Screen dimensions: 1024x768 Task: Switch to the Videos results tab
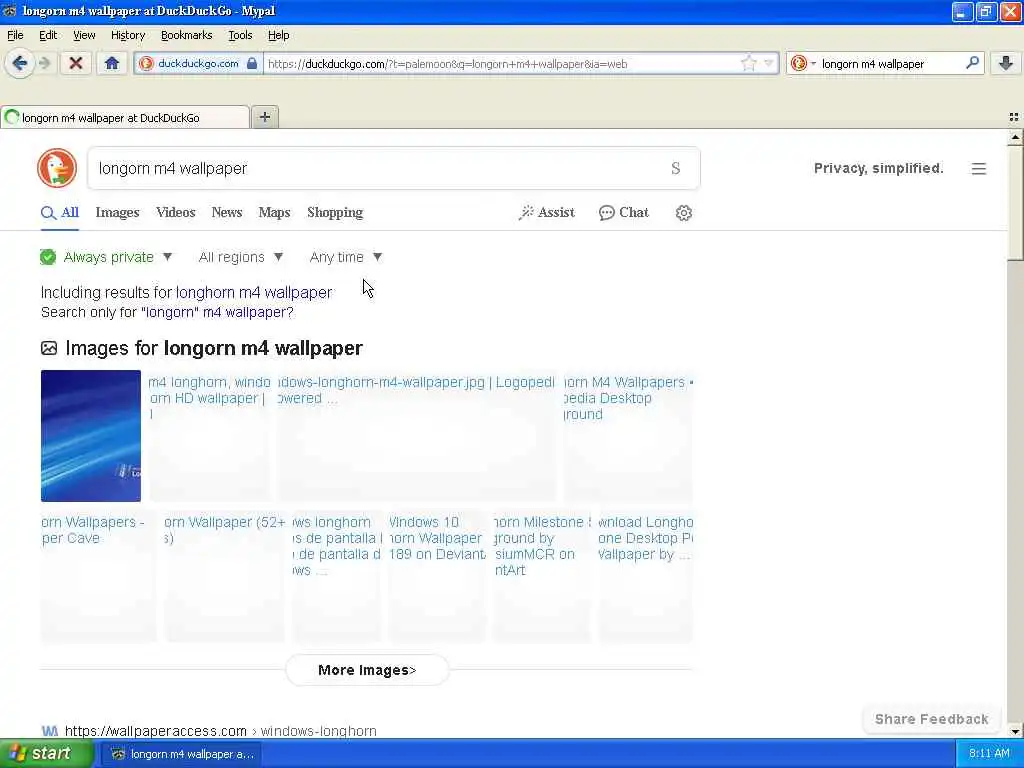(x=176, y=212)
